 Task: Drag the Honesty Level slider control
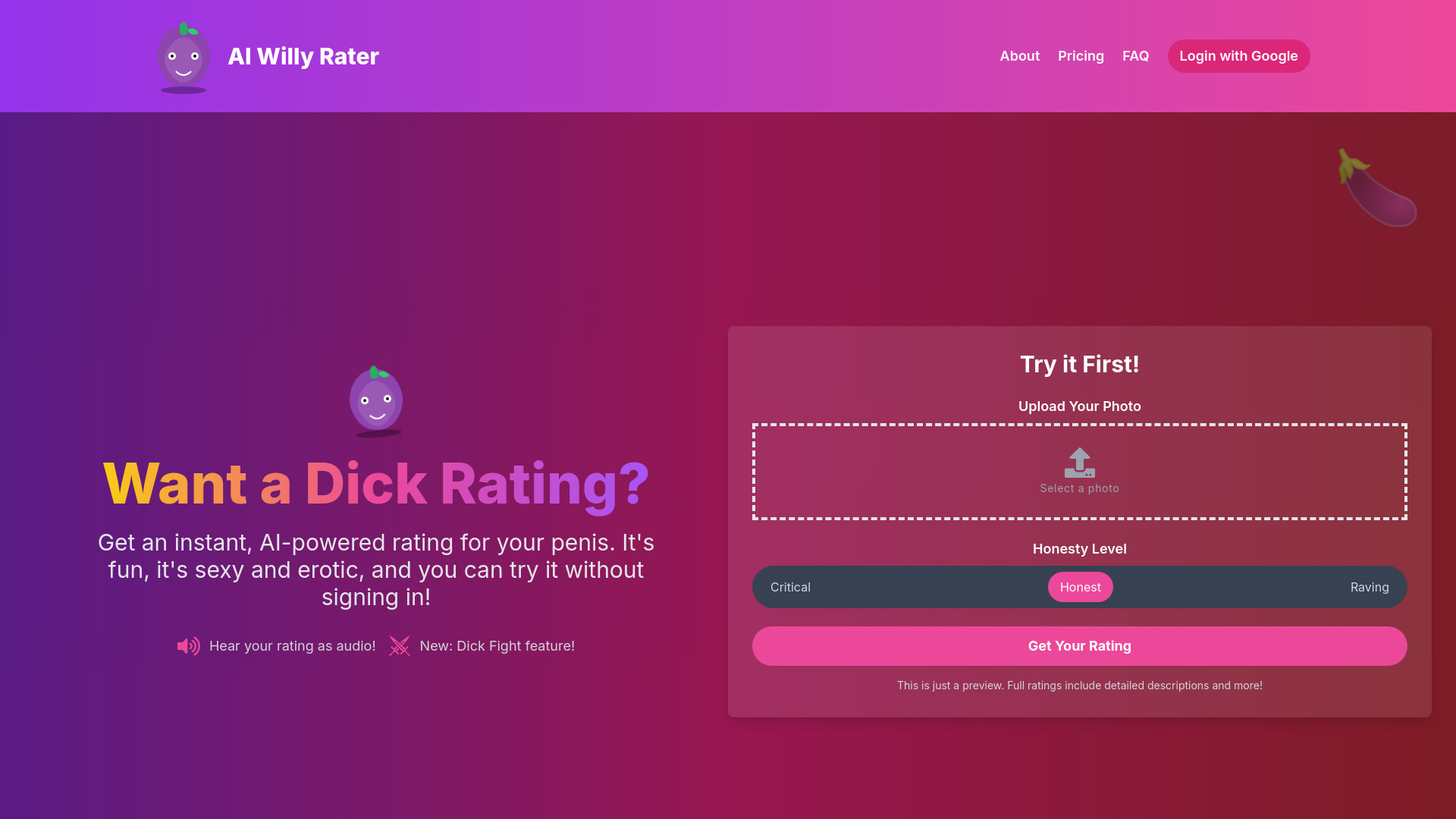[1080, 587]
